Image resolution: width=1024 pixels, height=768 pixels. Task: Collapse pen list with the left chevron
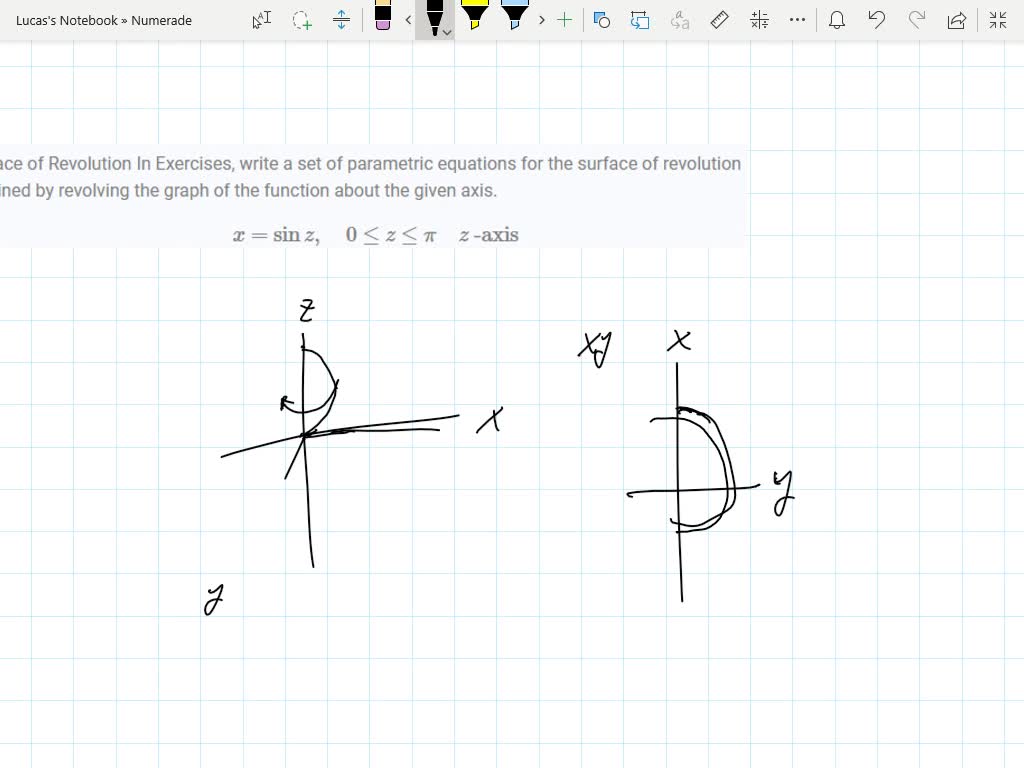[x=408, y=20]
